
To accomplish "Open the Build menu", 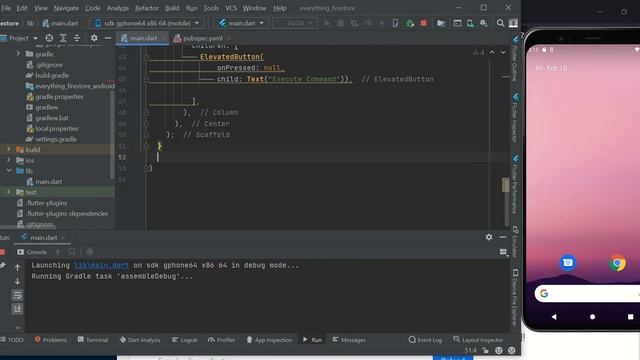I will coord(172,8).
